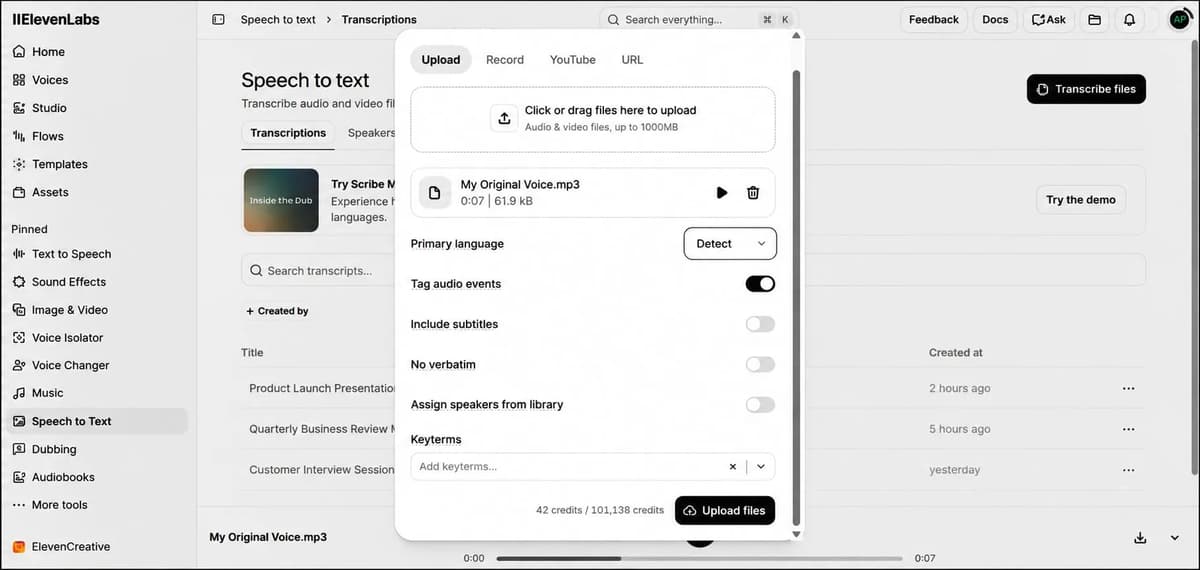Click Speech to text breadcrumb
Viewport: 1200px width, 570px height.
pos(278,19)
